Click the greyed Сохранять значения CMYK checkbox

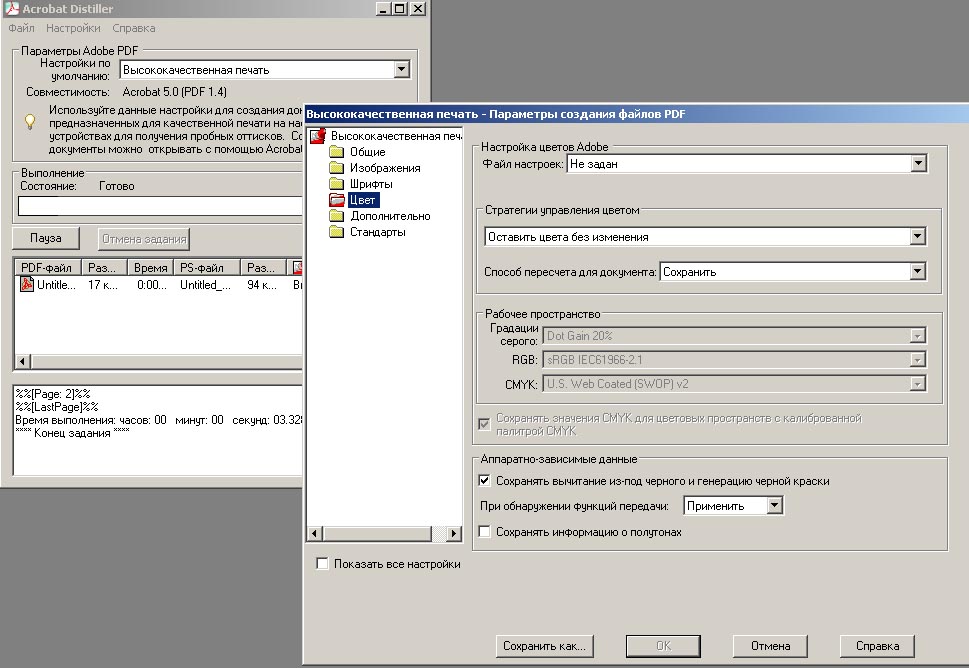(484, 424)
